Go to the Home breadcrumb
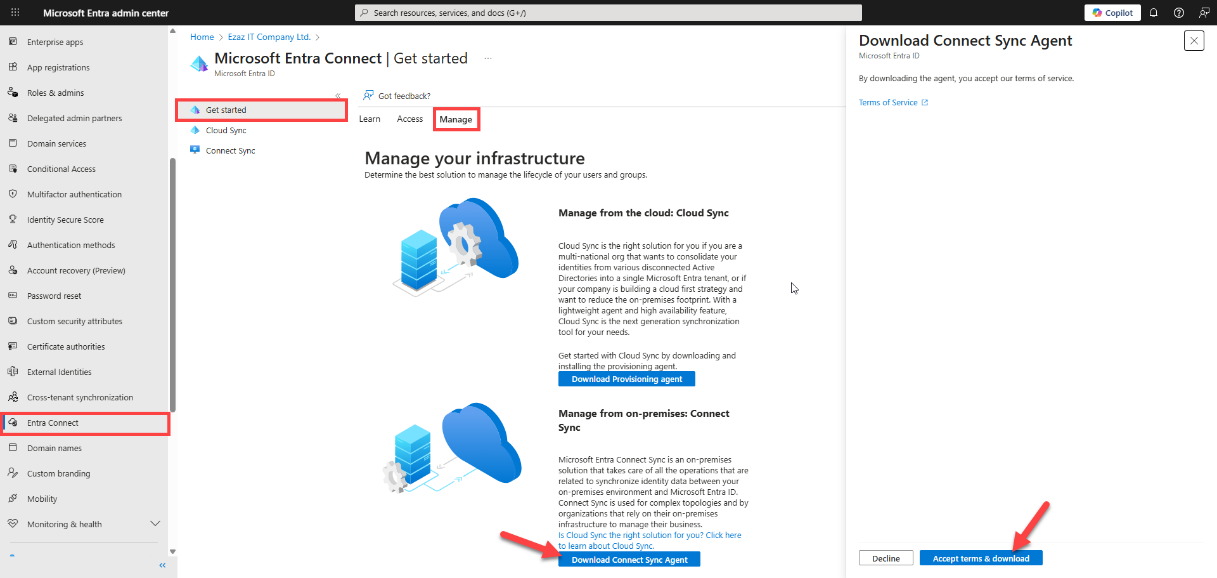Image resolution: width=1217 pixels, height=578 pixels. pos(201,37)
